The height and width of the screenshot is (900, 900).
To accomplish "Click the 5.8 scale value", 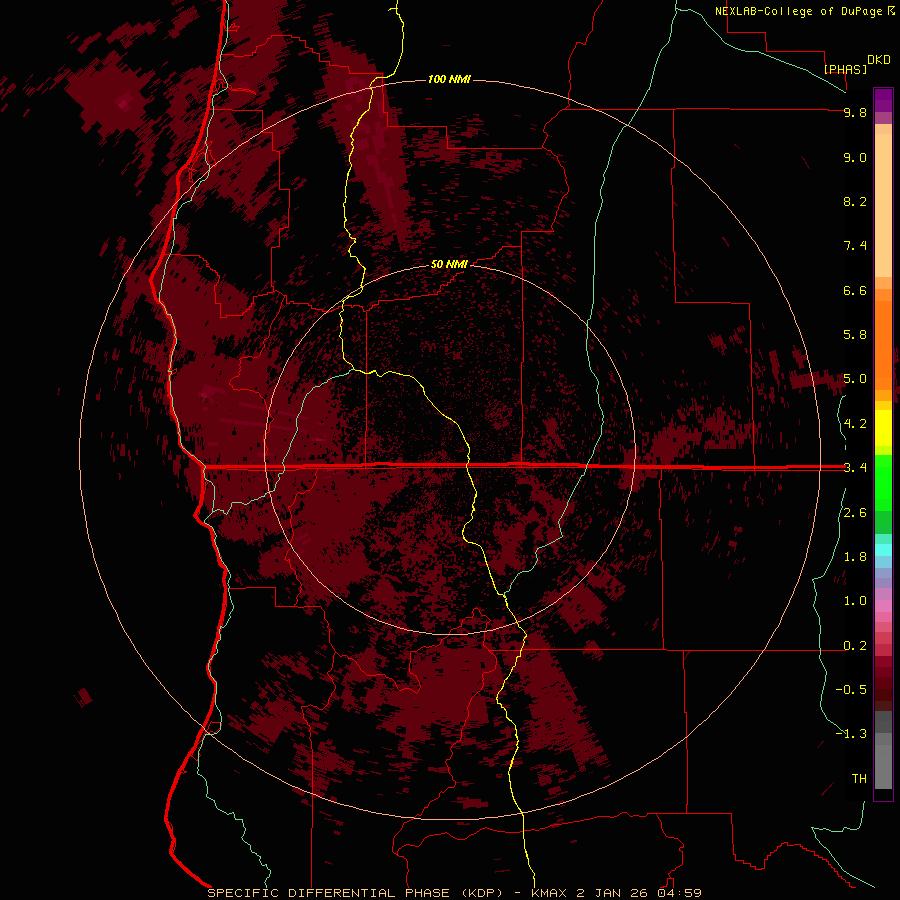I will pos(855,335).
